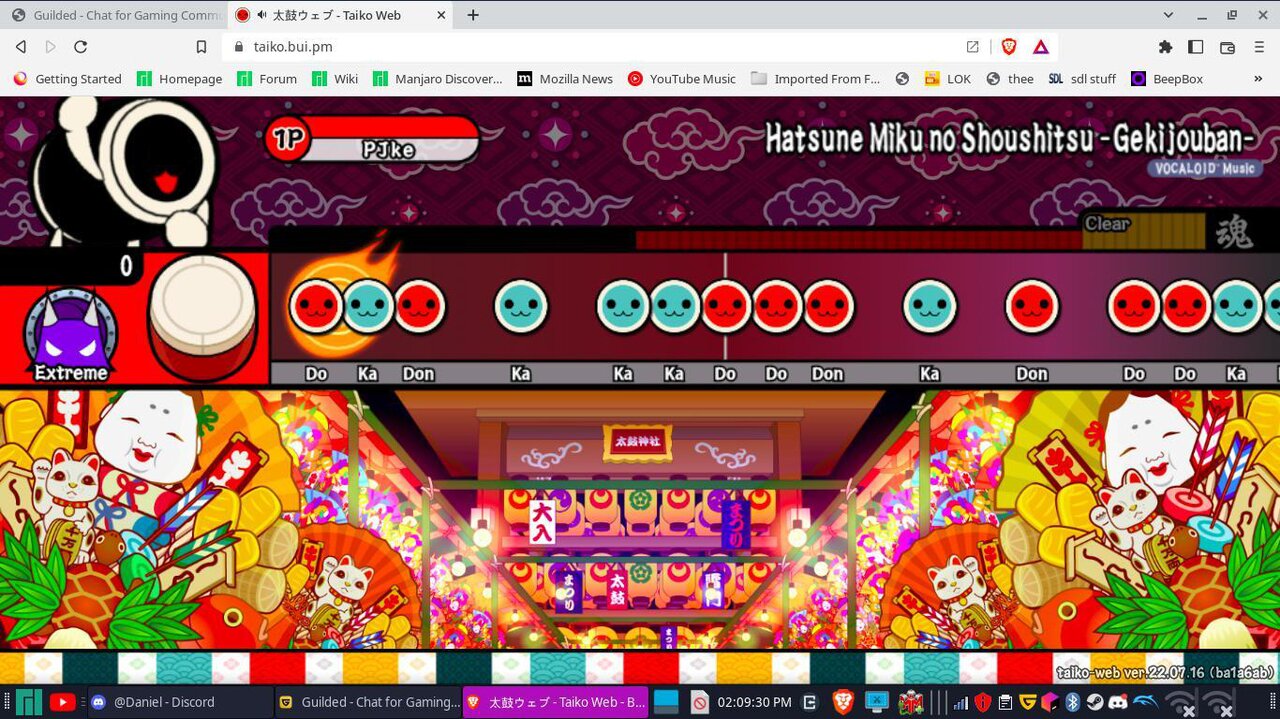Click the flaming Don note at hit circle
Screen dimensions: 1280x719
click(318, 306)
